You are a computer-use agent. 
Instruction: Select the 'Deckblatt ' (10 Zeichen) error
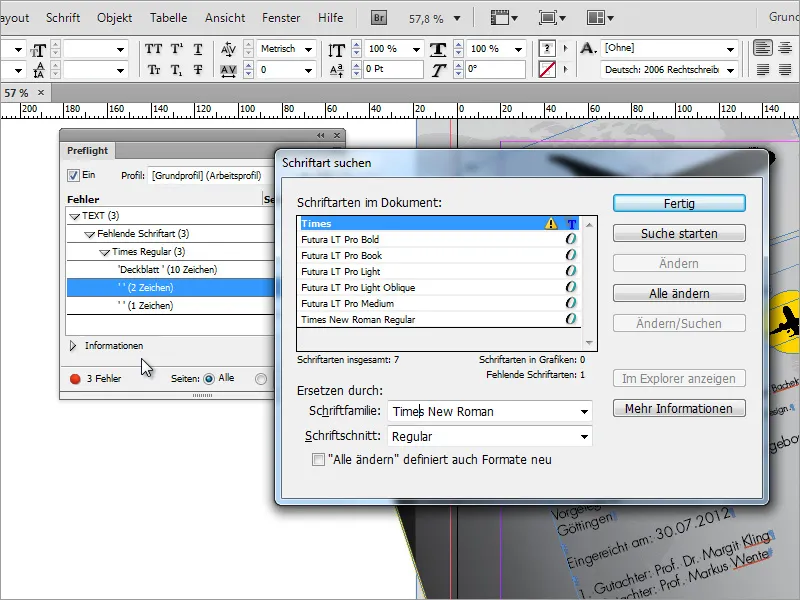click(x=170, y=269)
